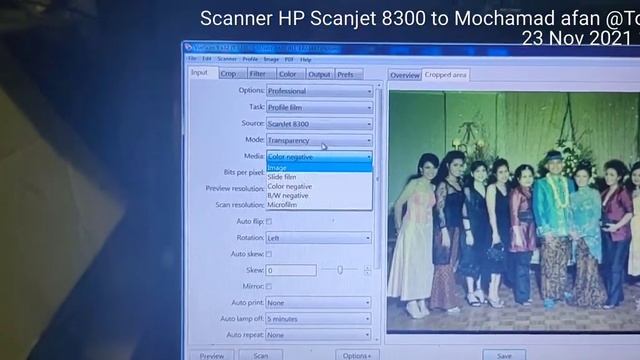Open the Options dropdown showing Professional

(319, 91)
